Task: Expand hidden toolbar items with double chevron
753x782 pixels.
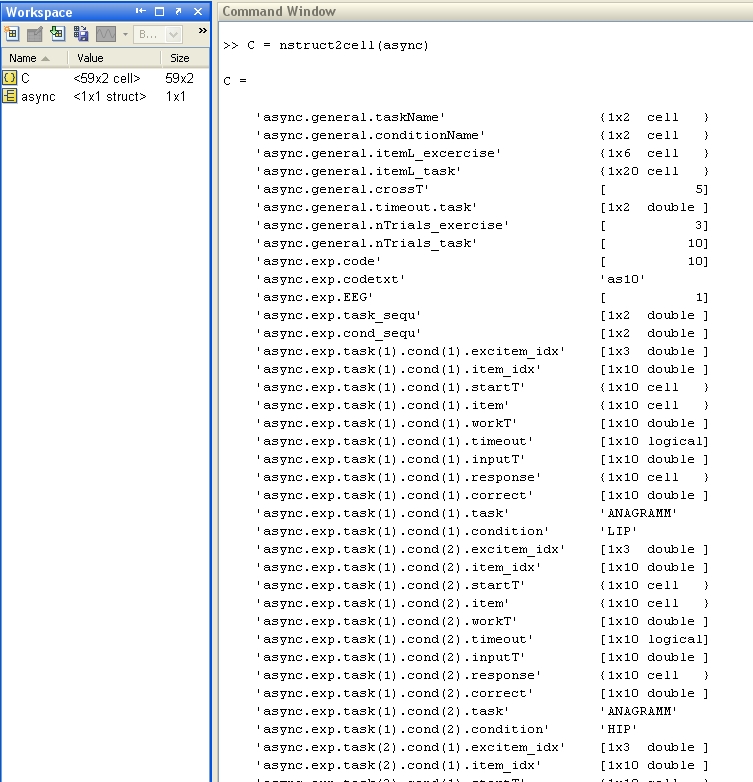Action: click(x=202, y=30)
